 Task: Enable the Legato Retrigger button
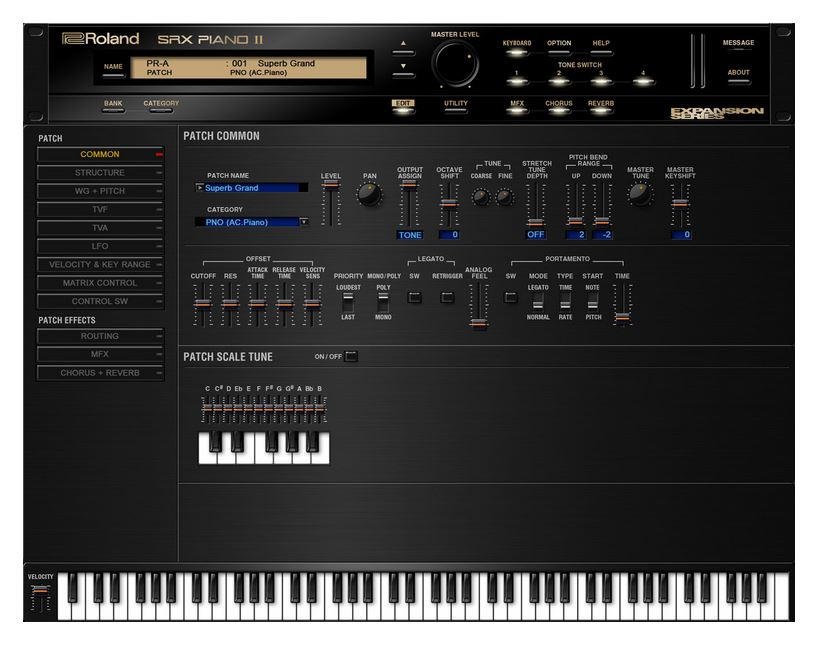pyautogui.click(x=447, y=298)
